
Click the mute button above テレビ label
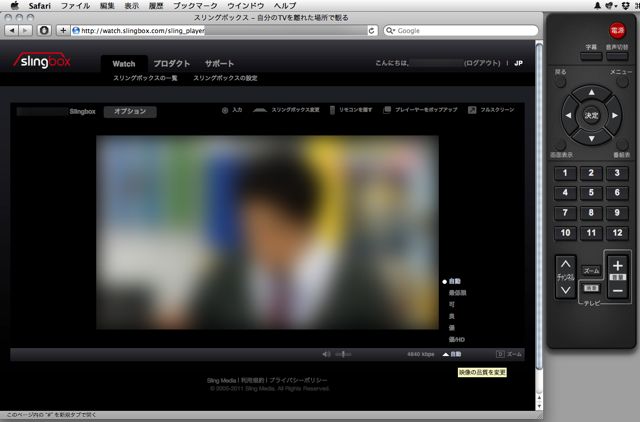click(x=591, y=288)
